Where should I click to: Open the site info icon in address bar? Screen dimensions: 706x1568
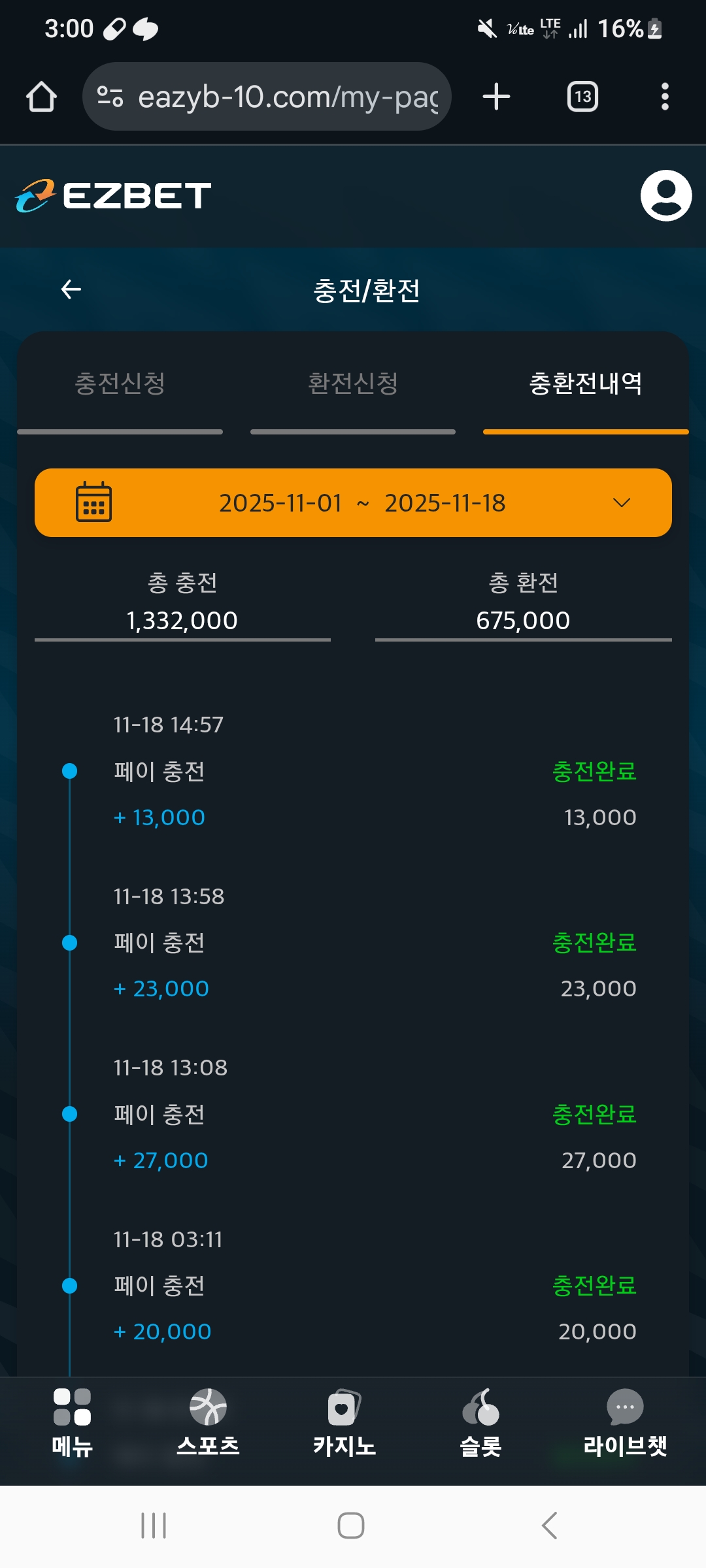point(110,97)
